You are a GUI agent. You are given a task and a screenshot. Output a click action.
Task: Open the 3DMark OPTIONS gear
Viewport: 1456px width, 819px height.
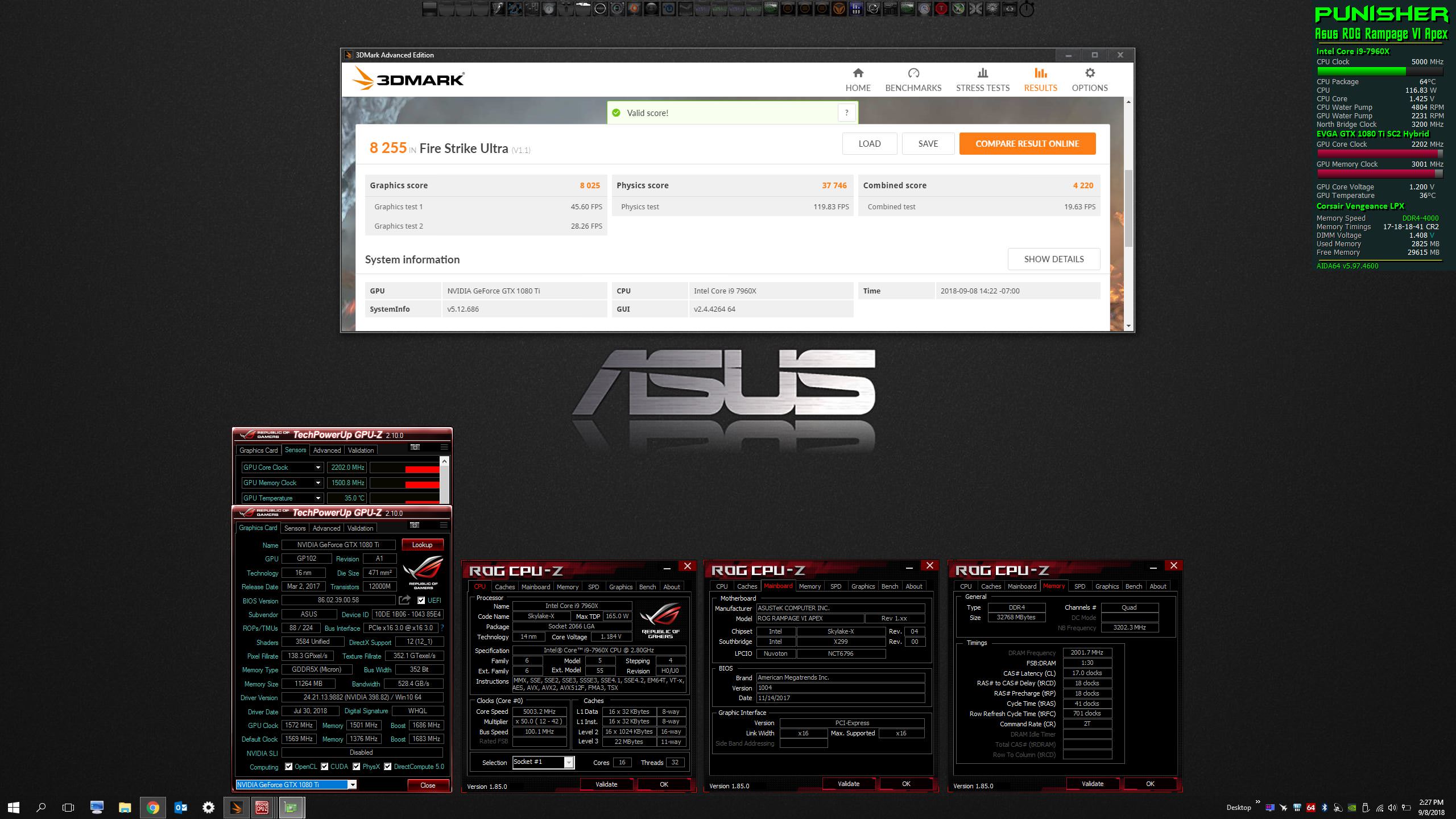1089,80
